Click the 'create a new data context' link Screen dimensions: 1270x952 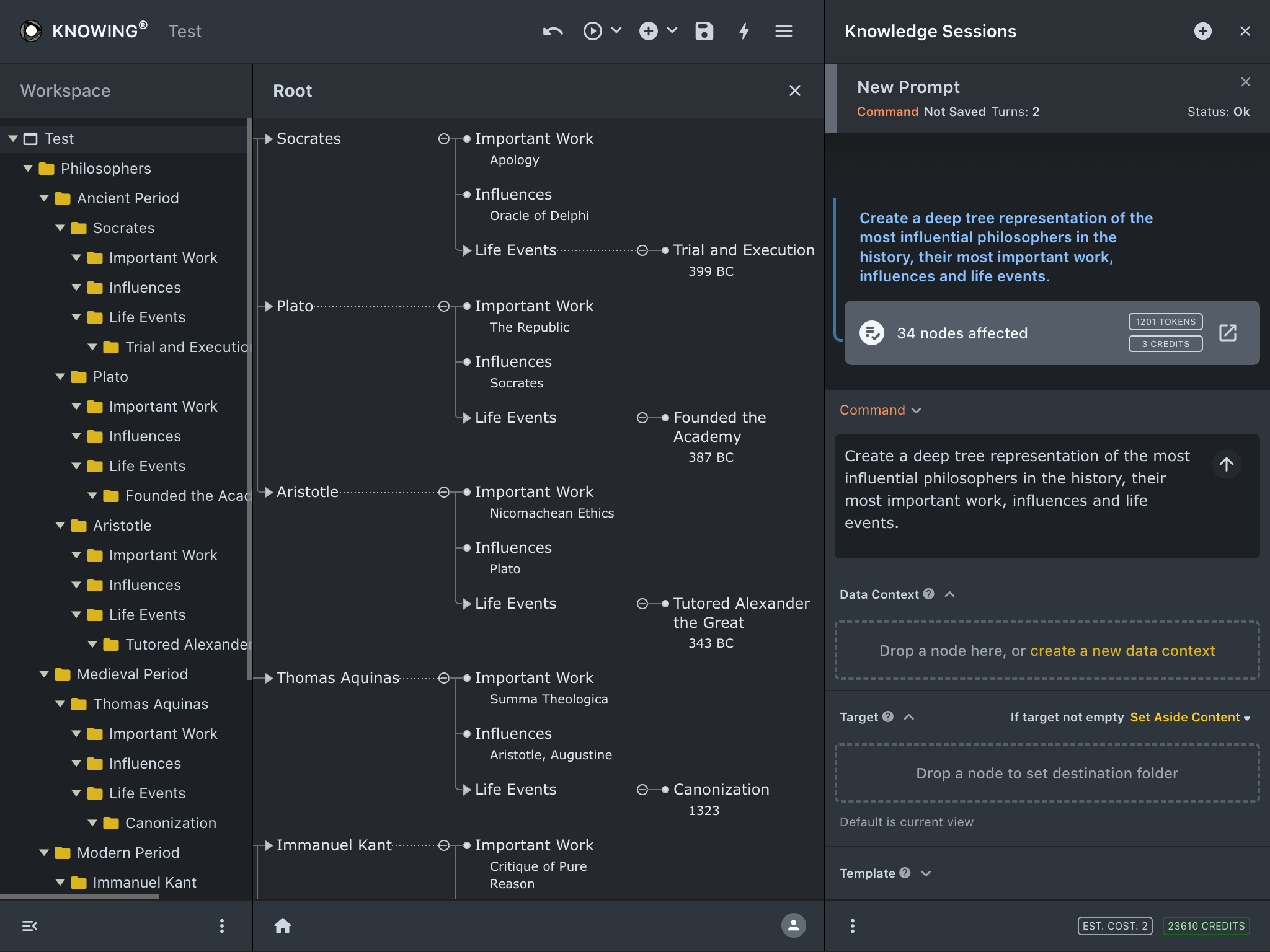(1122, 651)
